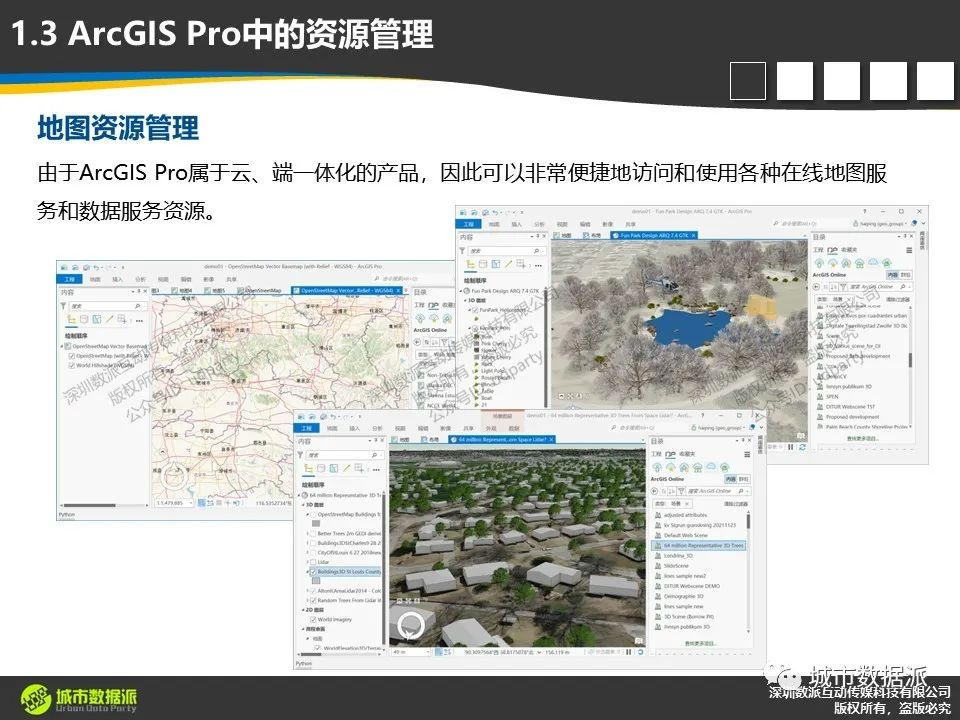Click the Search ArcGIS Online field in trees window

click(716, 491)
